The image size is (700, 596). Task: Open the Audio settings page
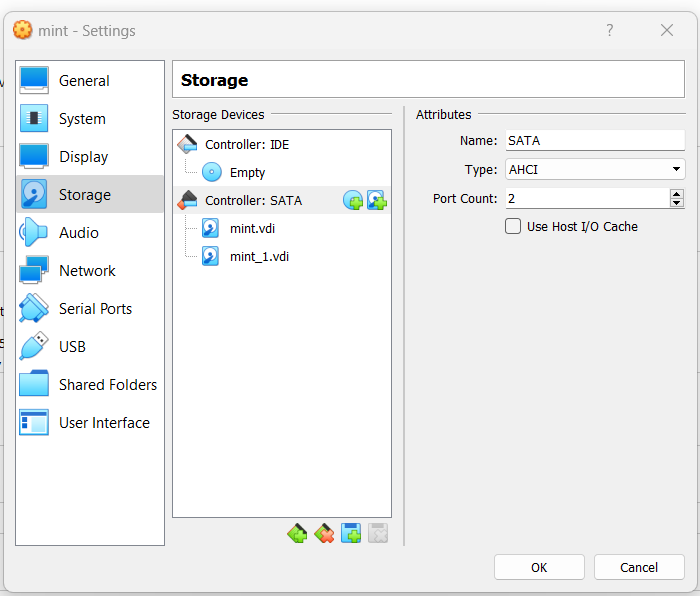[x=90, y=233]
